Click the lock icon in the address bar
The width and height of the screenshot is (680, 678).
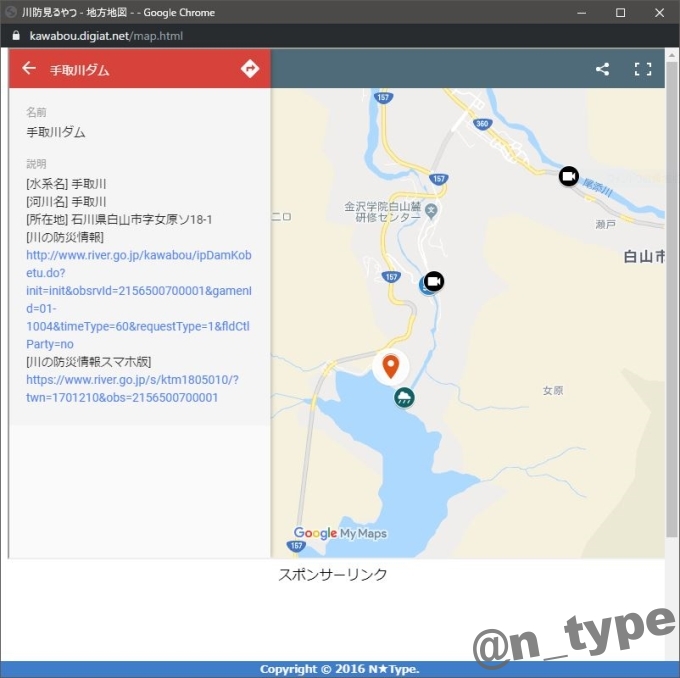[x=15, y=36]
